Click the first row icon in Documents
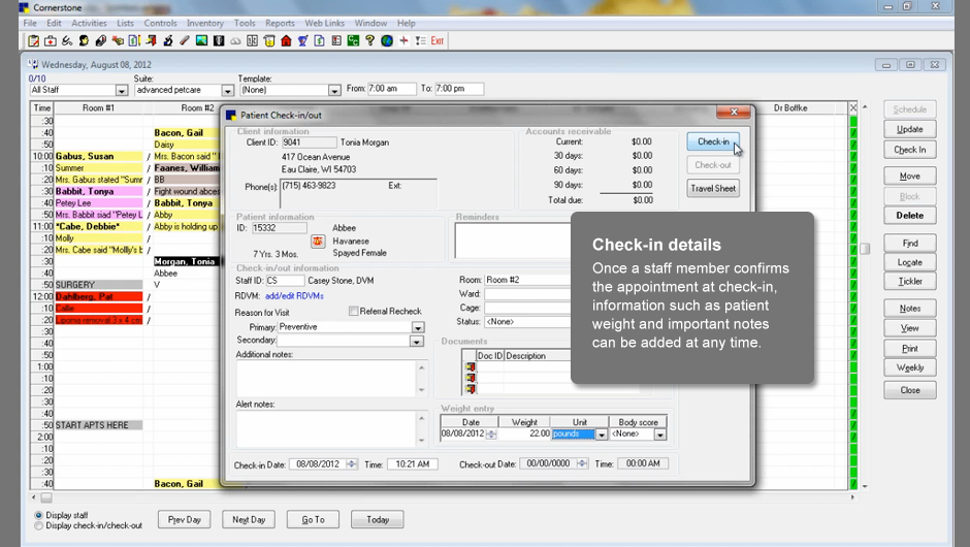This screenshot has width=970, height=547. pos(471,368)
